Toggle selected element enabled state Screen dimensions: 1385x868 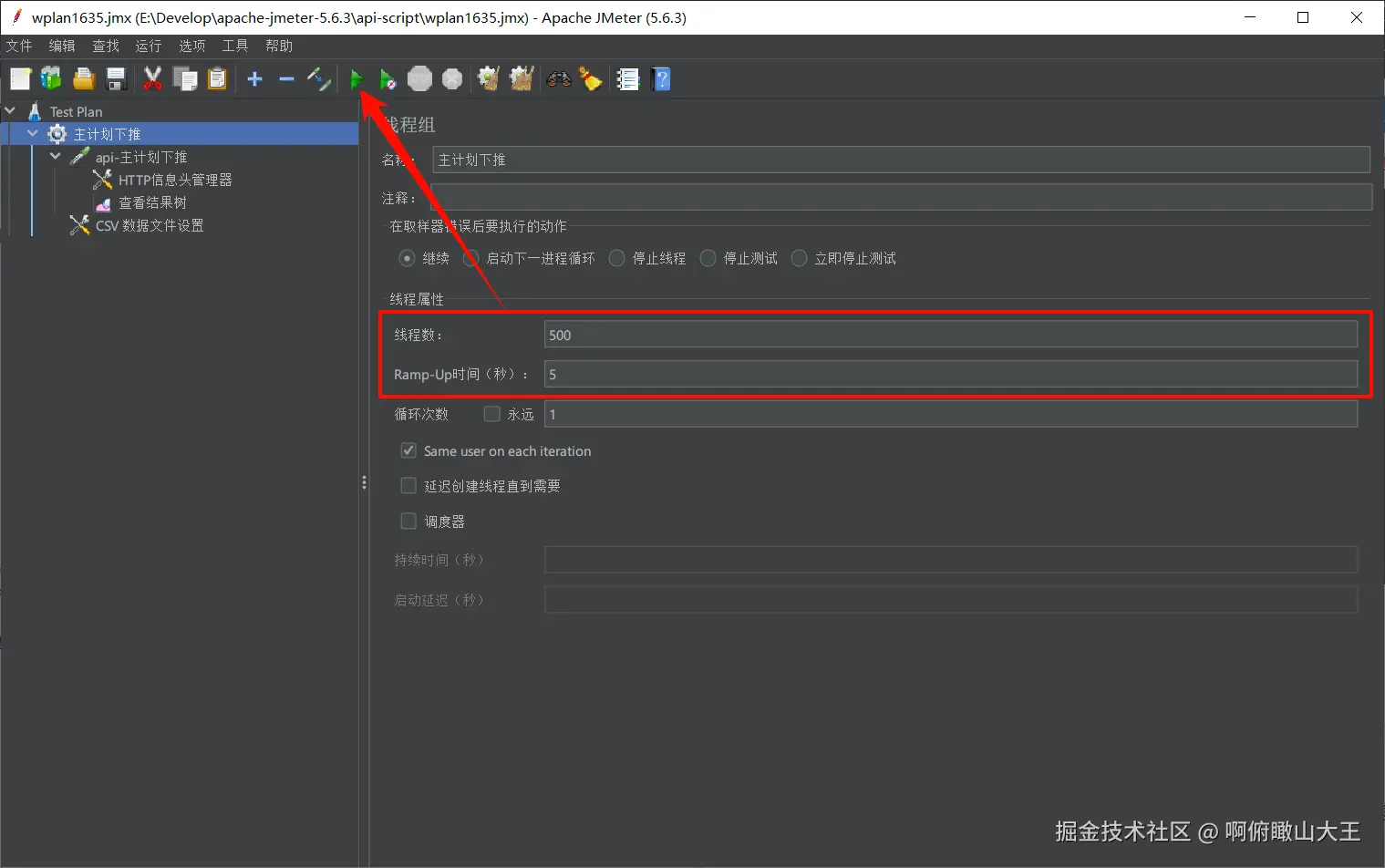318,79
